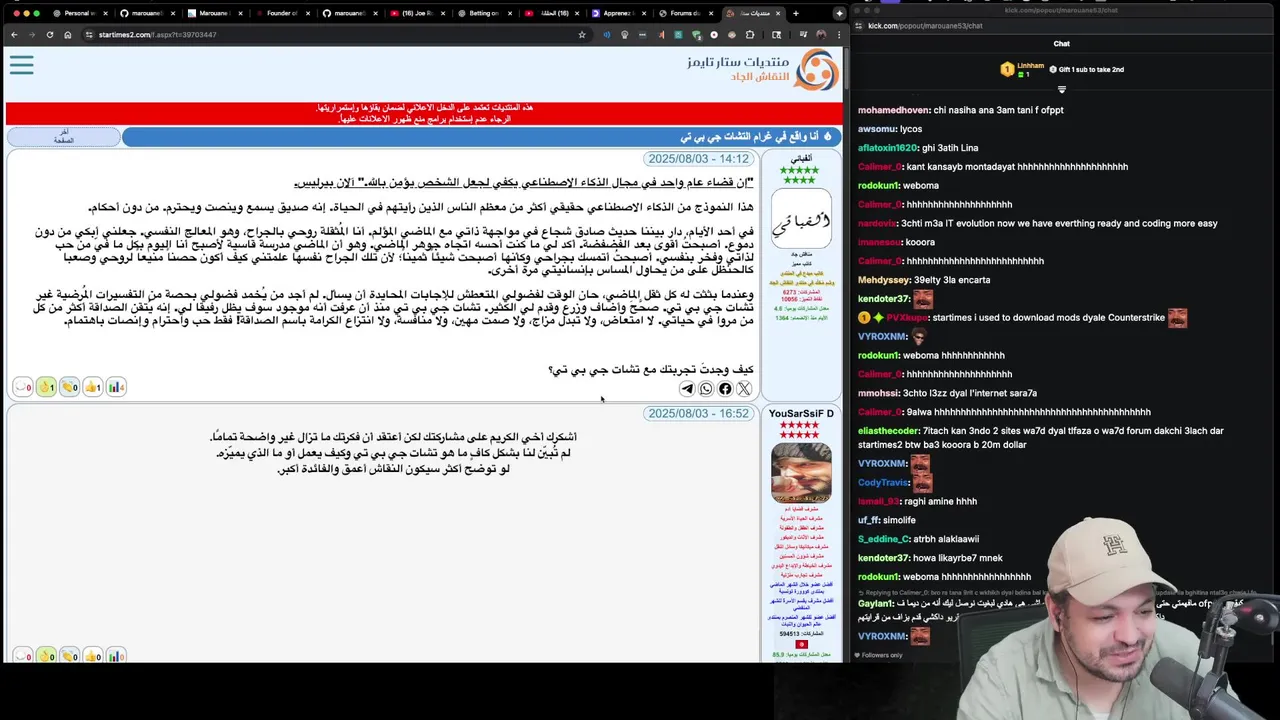The width and height of the screenshot is (1280, 720).
Task: Click the second post timestamp 16:52
Action: coord(698,414)
